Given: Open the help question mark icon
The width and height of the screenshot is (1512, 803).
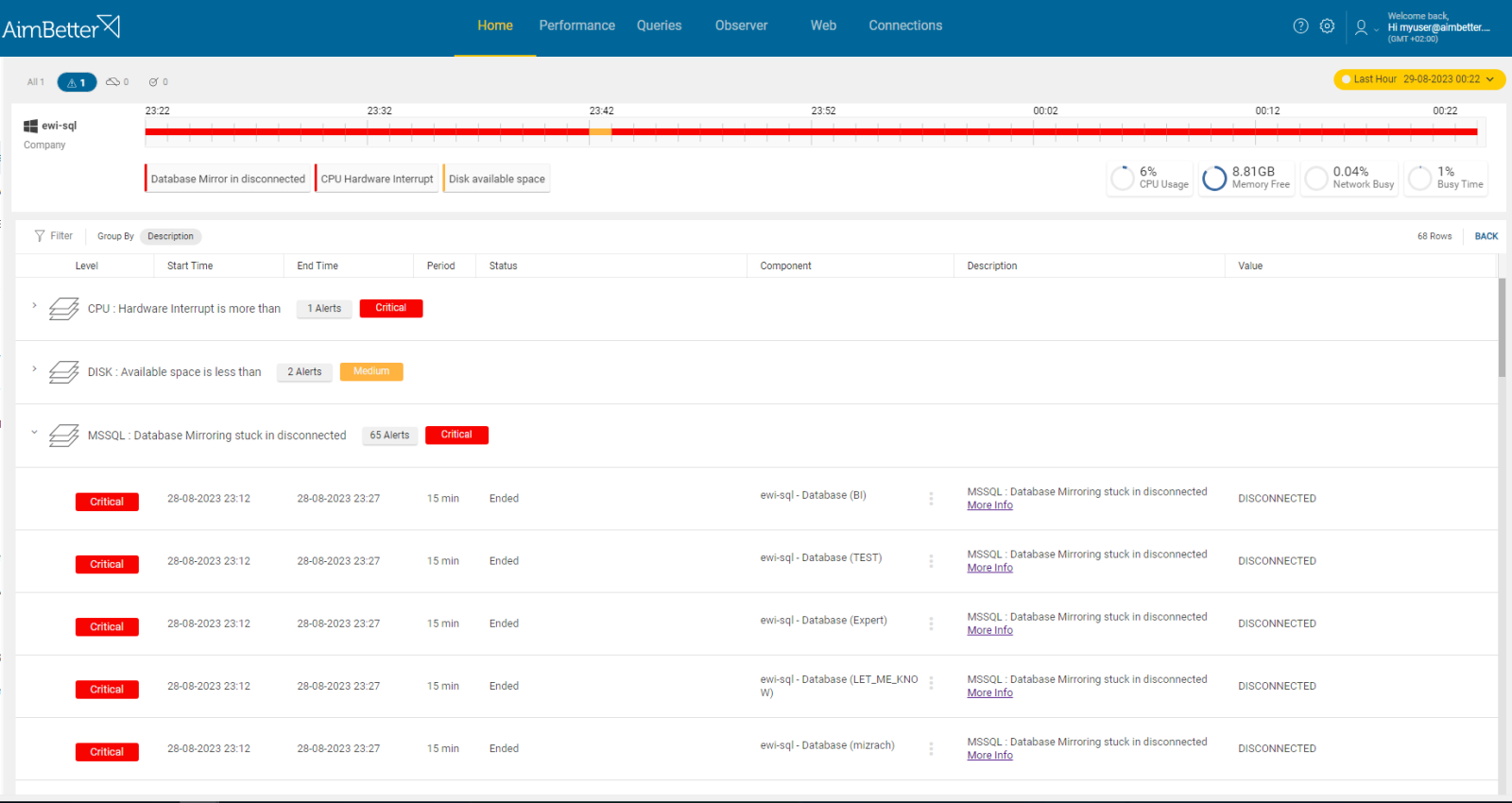Looking at the screenshot, I should 1300,26.
